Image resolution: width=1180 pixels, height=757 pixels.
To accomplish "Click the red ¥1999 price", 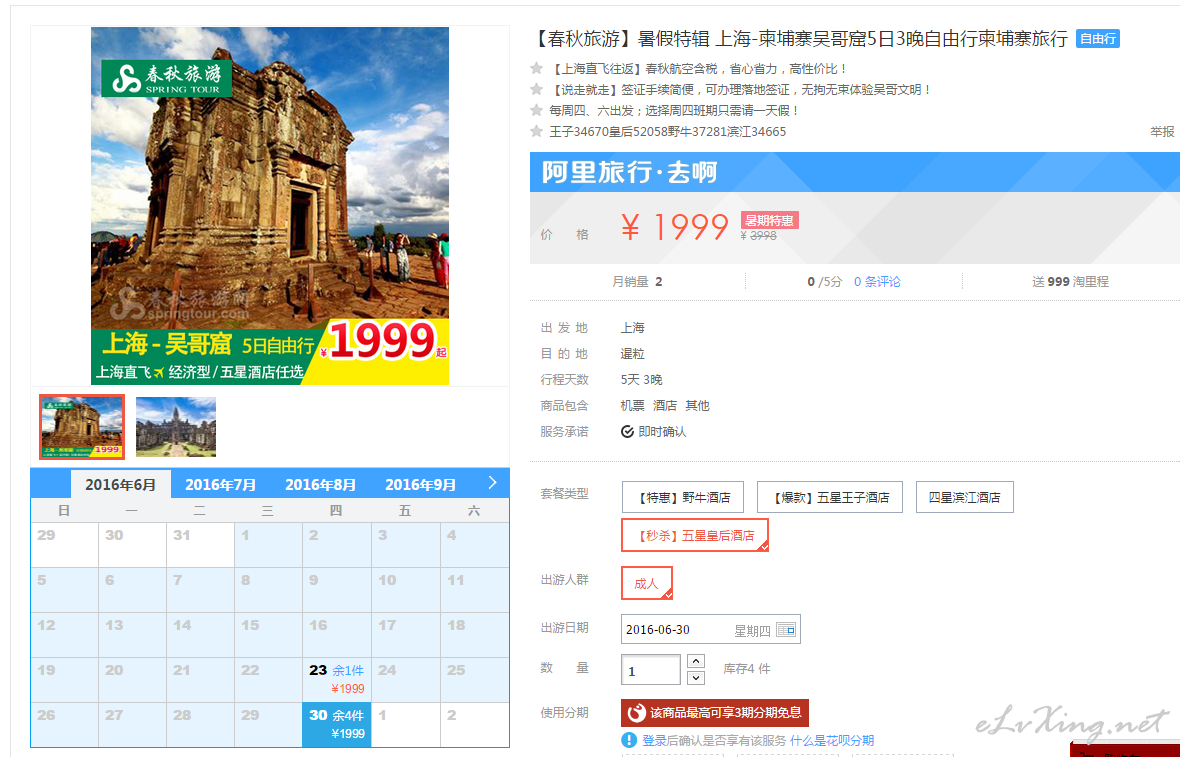I will pos(675,226).
